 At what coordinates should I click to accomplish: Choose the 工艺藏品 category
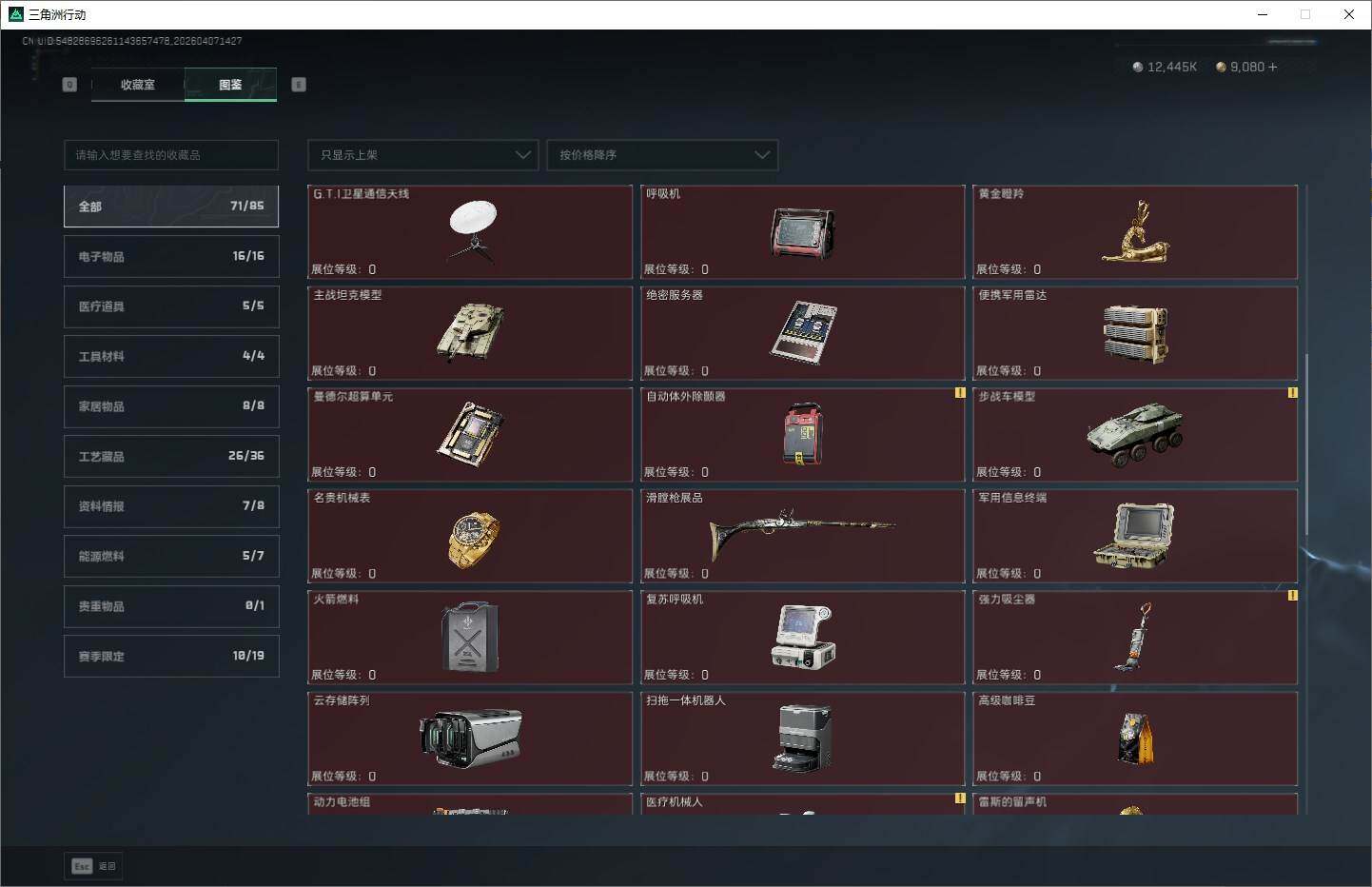(171, 456)
